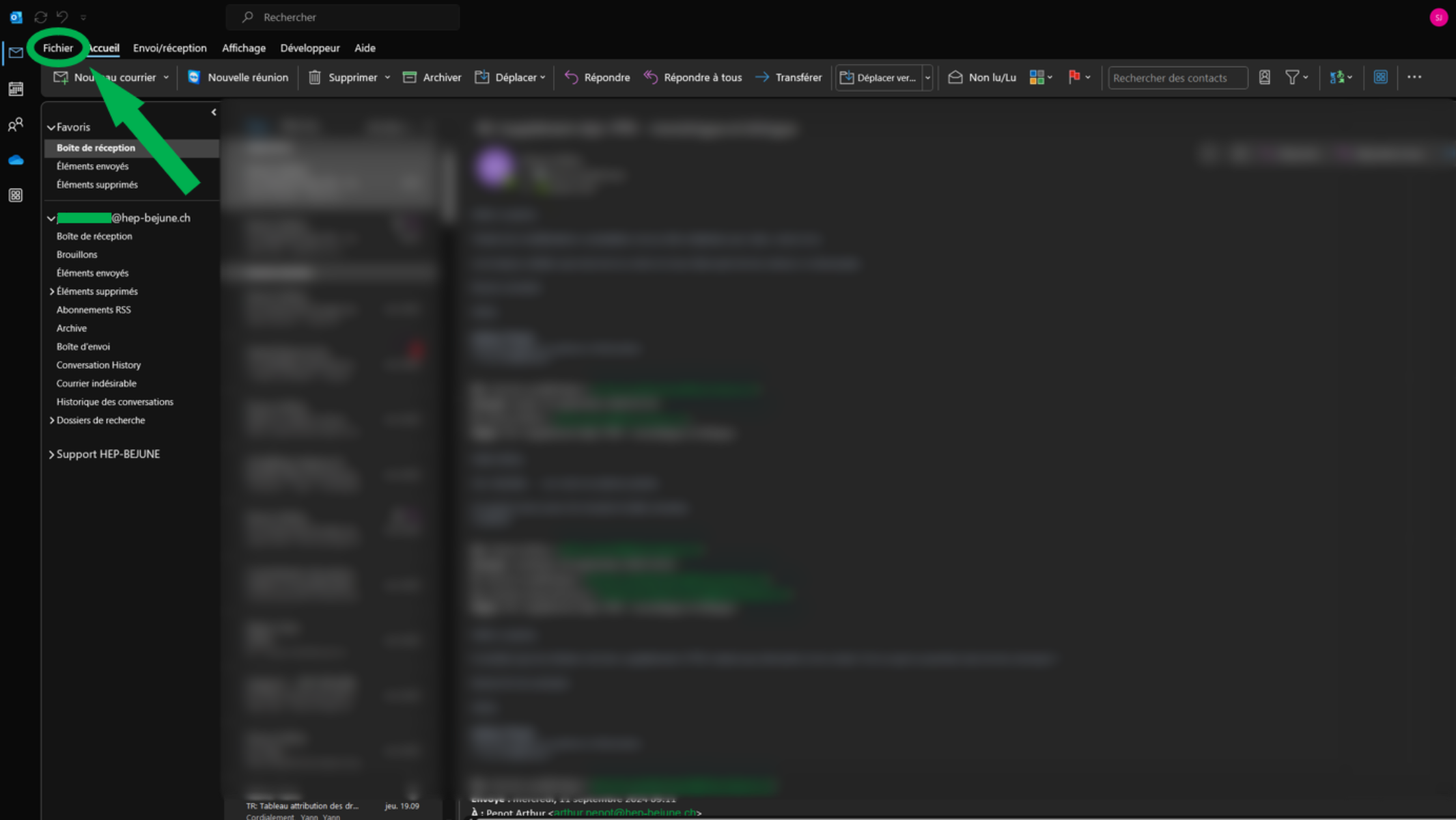This screenshot has width=1456, height=820.
Task: Collapse the Favoris folder group
Action: (x=51, y=128)
